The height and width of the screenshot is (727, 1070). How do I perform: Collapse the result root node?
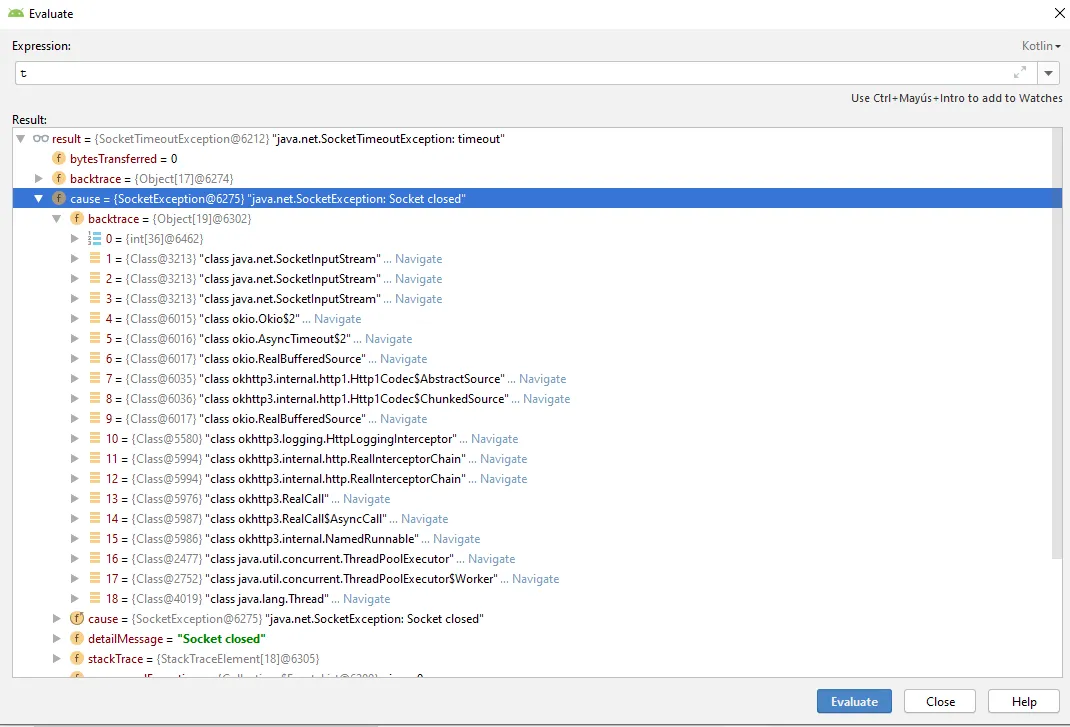(20, 139)
